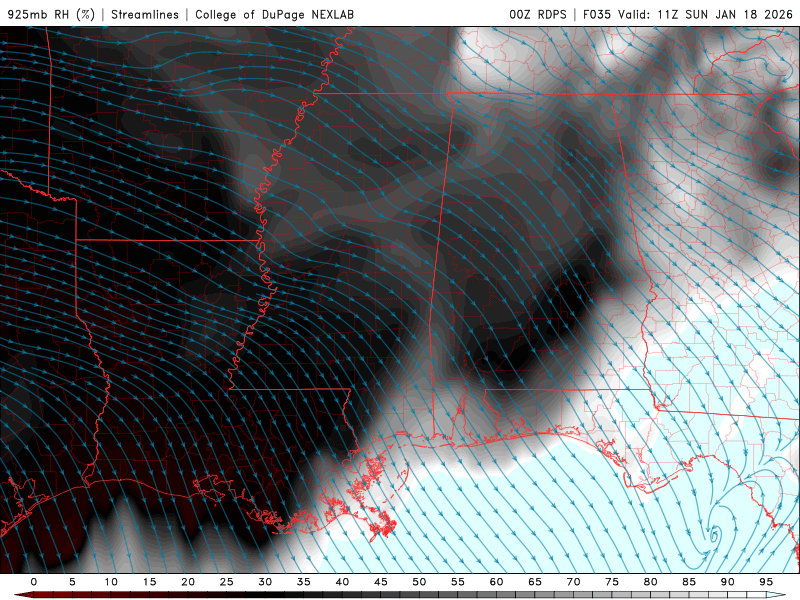Click the "70" tick label on color scale

click(573, 582)
